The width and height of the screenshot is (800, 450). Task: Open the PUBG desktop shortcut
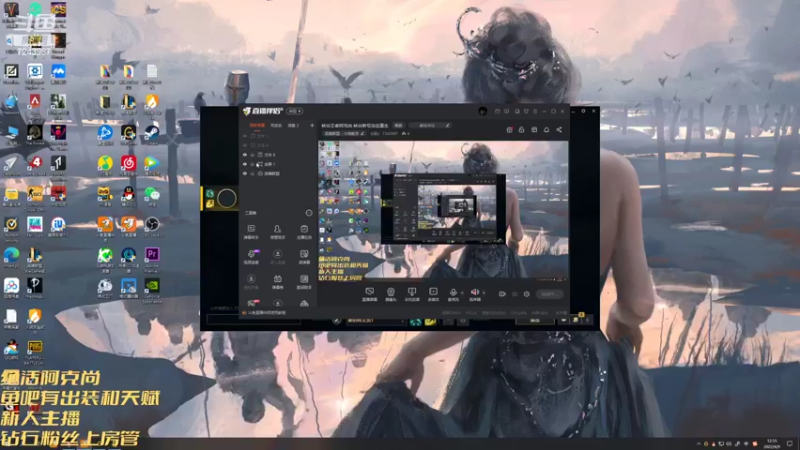point(34,347)
